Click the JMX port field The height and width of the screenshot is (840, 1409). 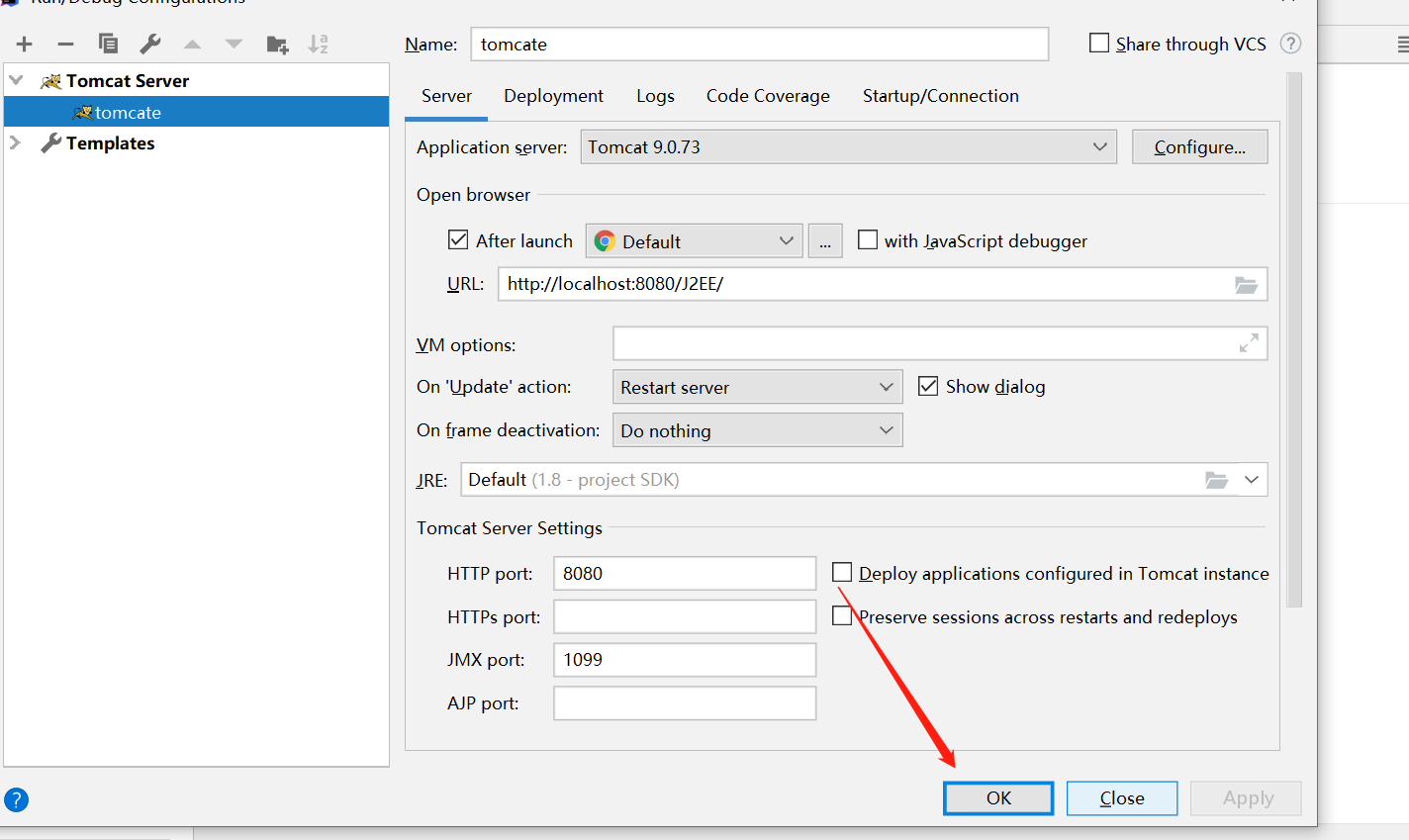pyautogui.click(x=685, y=660)
